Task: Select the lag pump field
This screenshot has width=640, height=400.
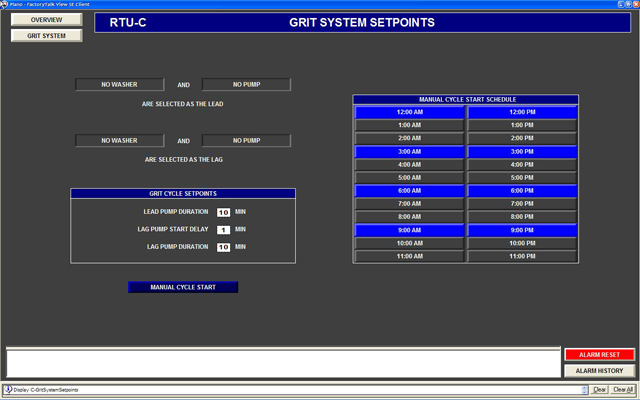Action: [x=246, y=141]
